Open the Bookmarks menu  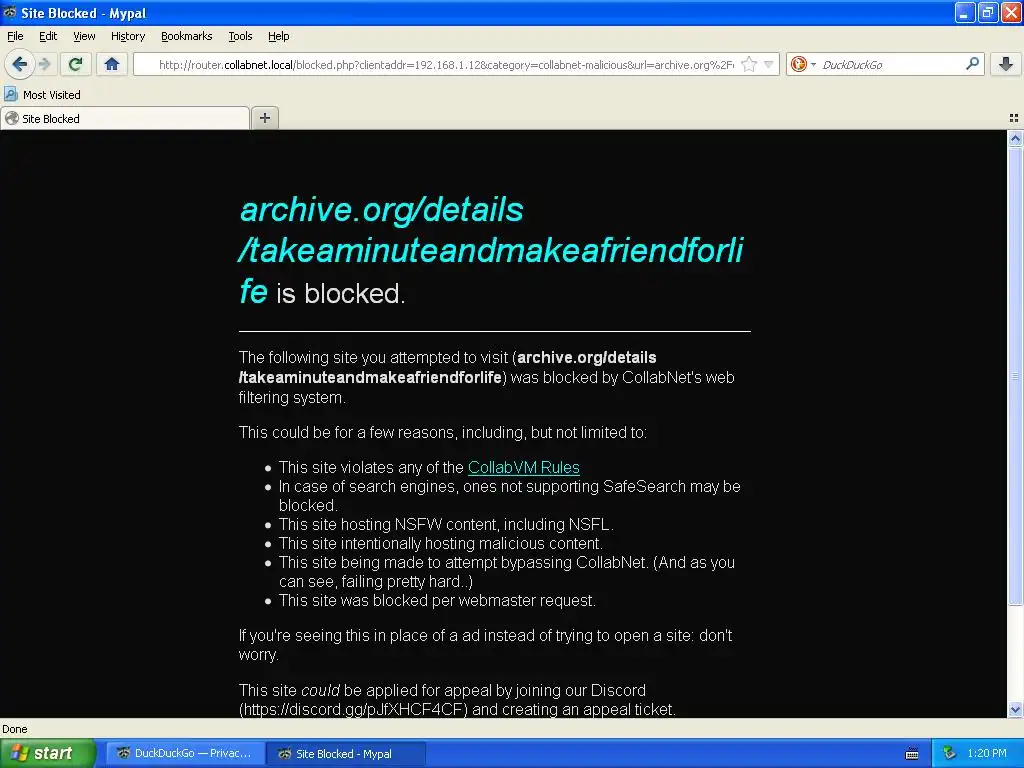pos(187,36)
